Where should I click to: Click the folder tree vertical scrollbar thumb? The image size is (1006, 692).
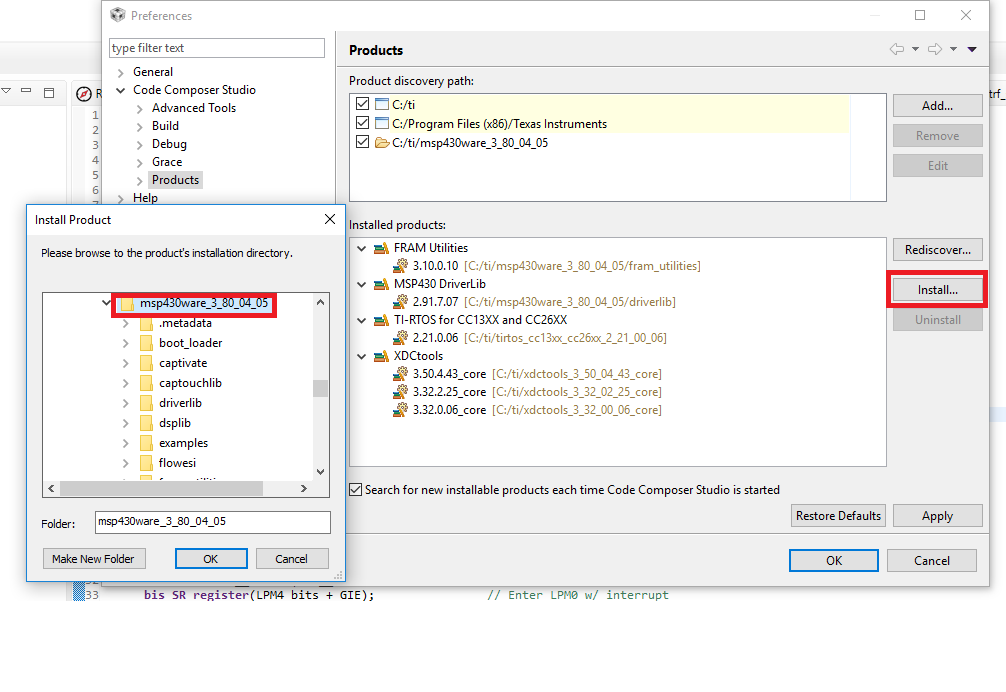(320, 388)
